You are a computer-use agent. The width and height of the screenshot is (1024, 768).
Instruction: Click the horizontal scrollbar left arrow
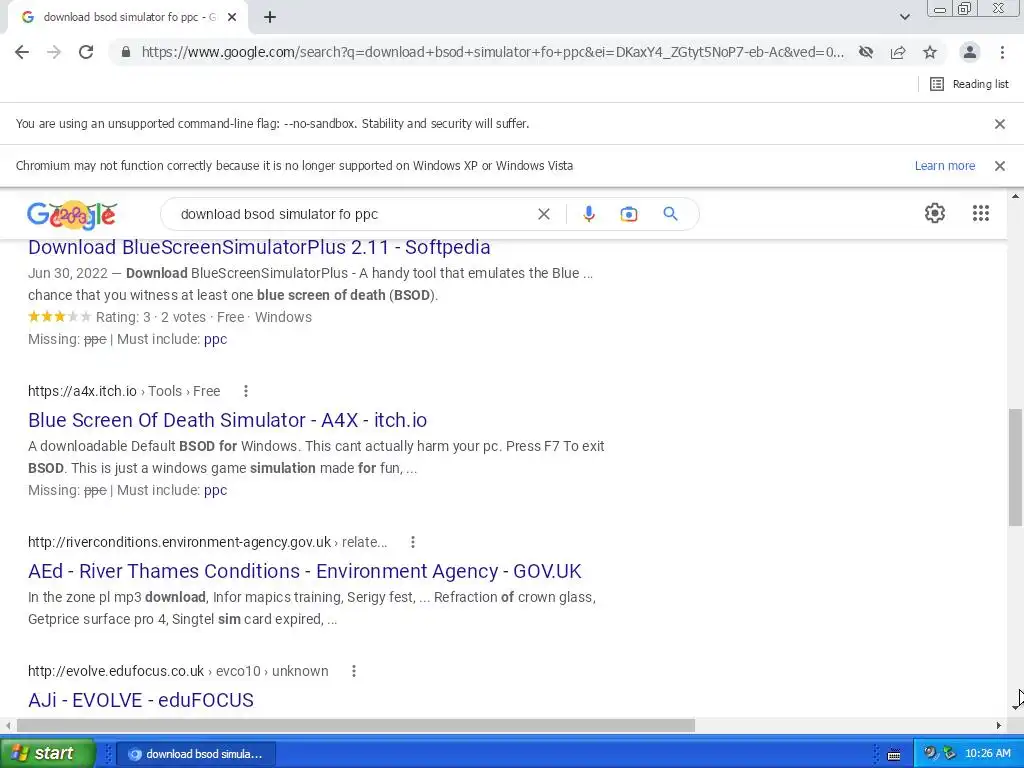coord(8,726)
